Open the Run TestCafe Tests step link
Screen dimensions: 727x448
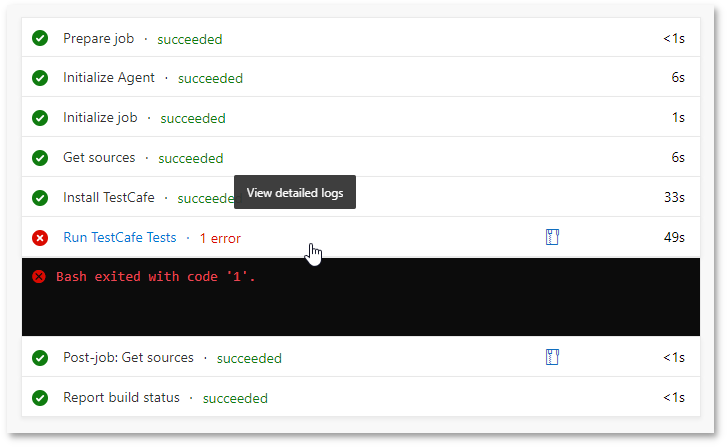pos(119,237)
